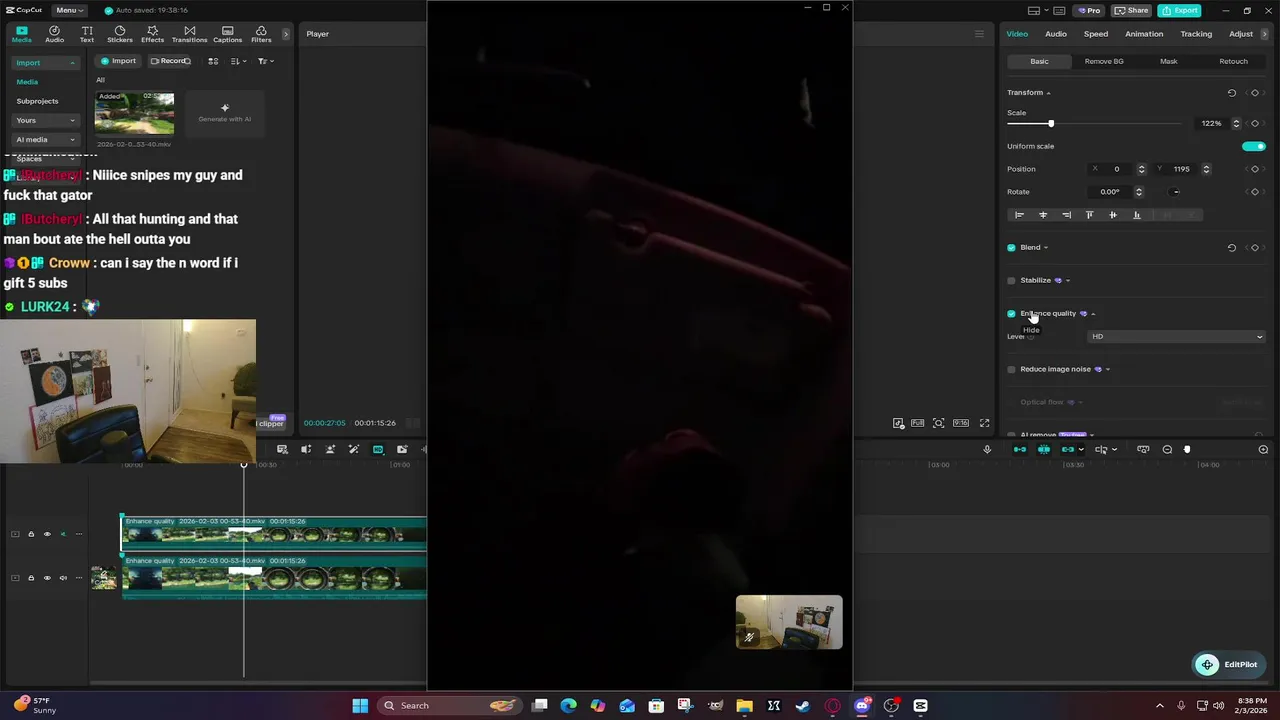The height and width of the screenshot is (720, 1280).
Task: Click the Pro upgrade button
Action: pyautogui.click(x=1089, y=10)
